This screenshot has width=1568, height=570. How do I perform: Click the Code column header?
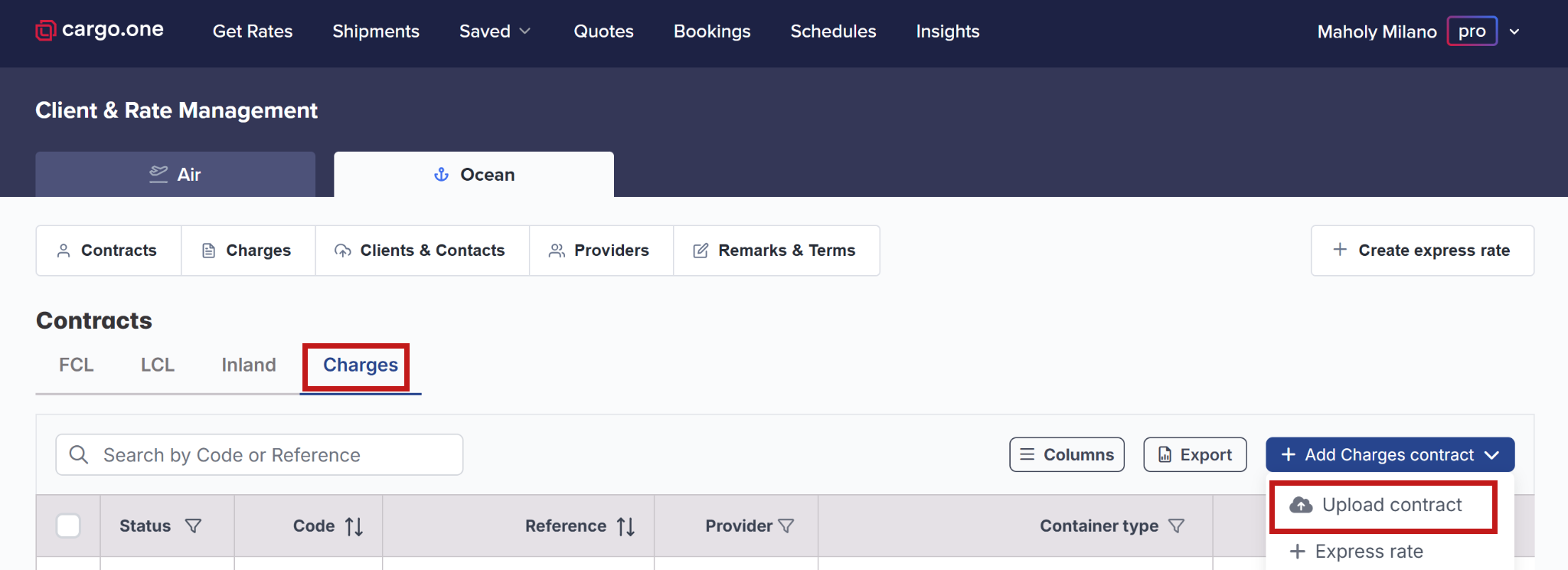(314, 526)
